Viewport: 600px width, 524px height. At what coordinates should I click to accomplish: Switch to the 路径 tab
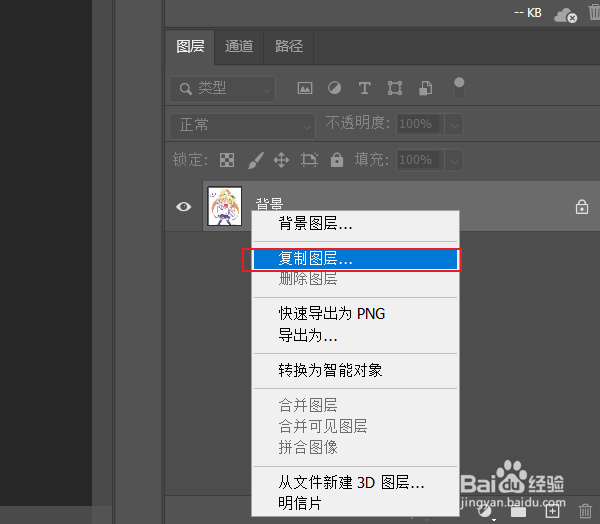[289, 47]
